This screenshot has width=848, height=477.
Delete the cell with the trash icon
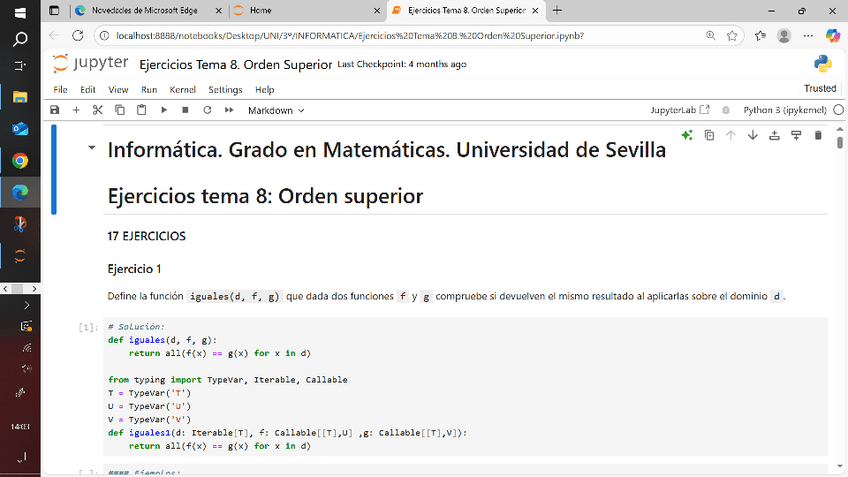coord(818,135)
